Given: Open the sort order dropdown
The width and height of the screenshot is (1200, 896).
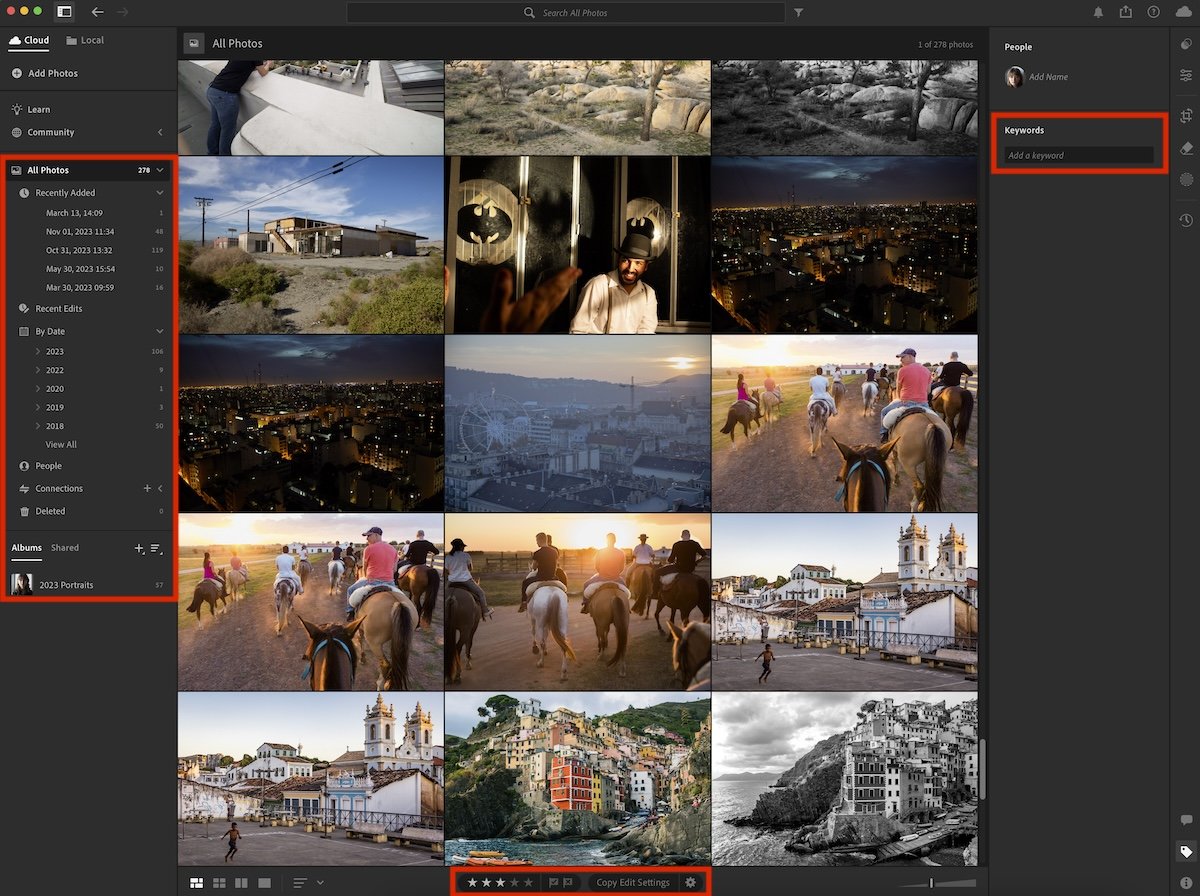Looking at the screenshot, I should [308, 883].
